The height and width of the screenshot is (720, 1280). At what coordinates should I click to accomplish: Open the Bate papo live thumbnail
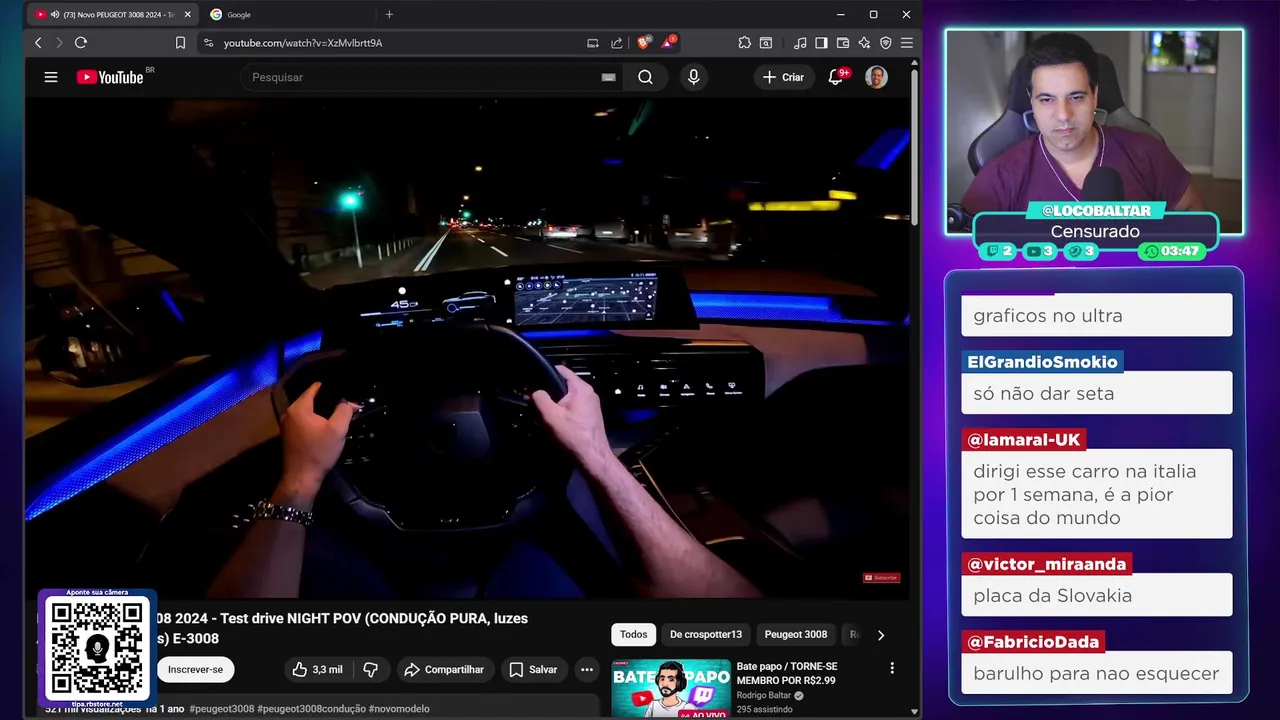point(671,688)
